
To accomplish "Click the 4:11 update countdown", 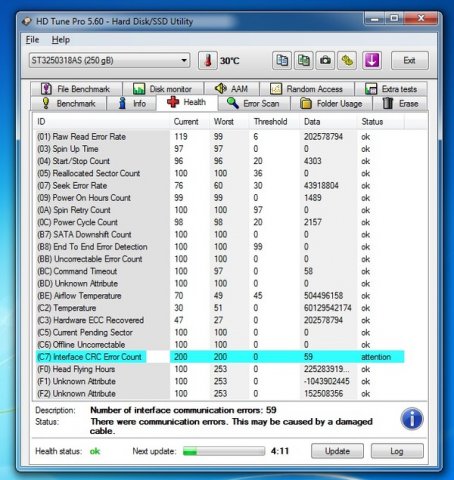I will tap(280, 451).
